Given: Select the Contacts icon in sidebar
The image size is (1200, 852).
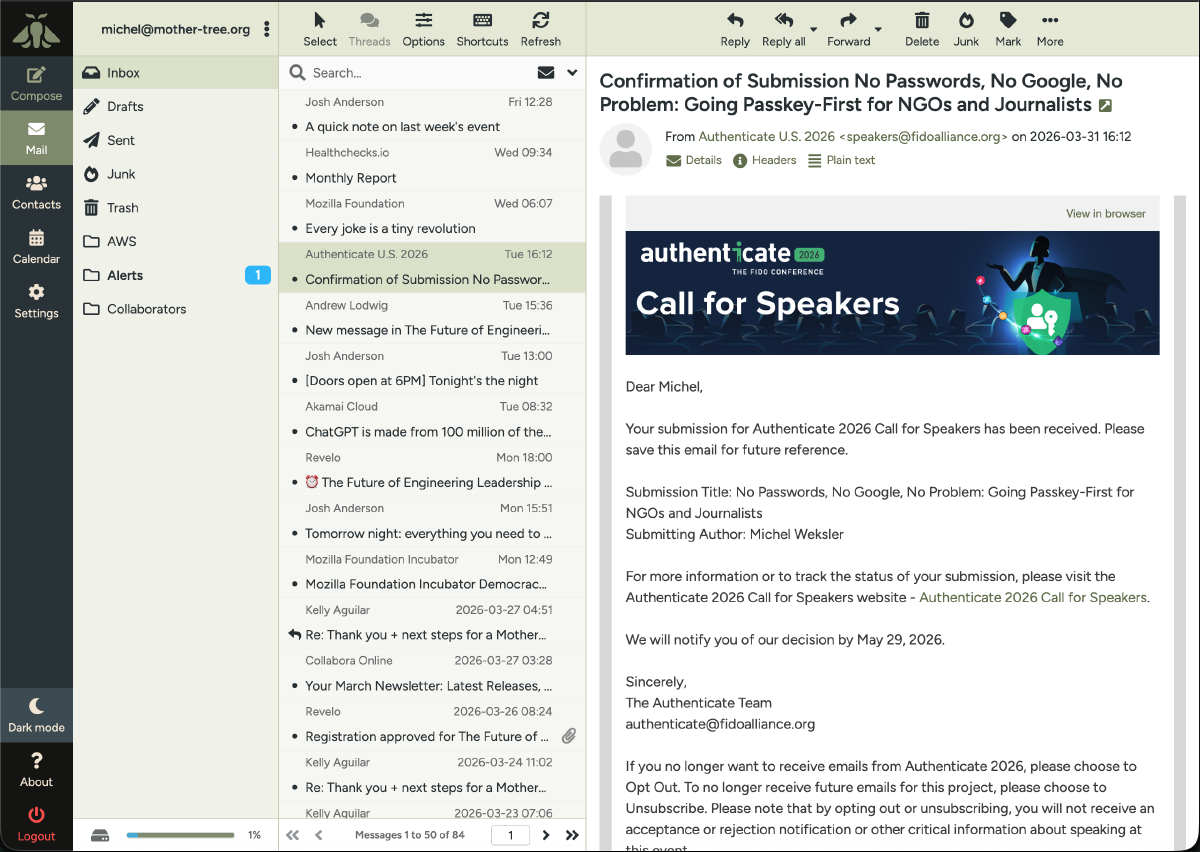Looking at the screenshot, I should [36, 190].
